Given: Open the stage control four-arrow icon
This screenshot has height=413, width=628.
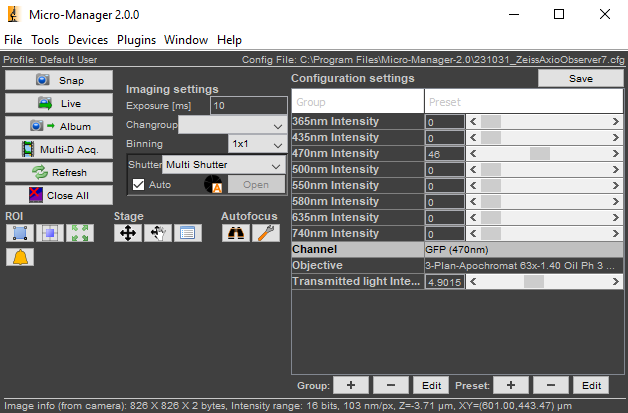Looking at the screenshot, I should 128,233.
